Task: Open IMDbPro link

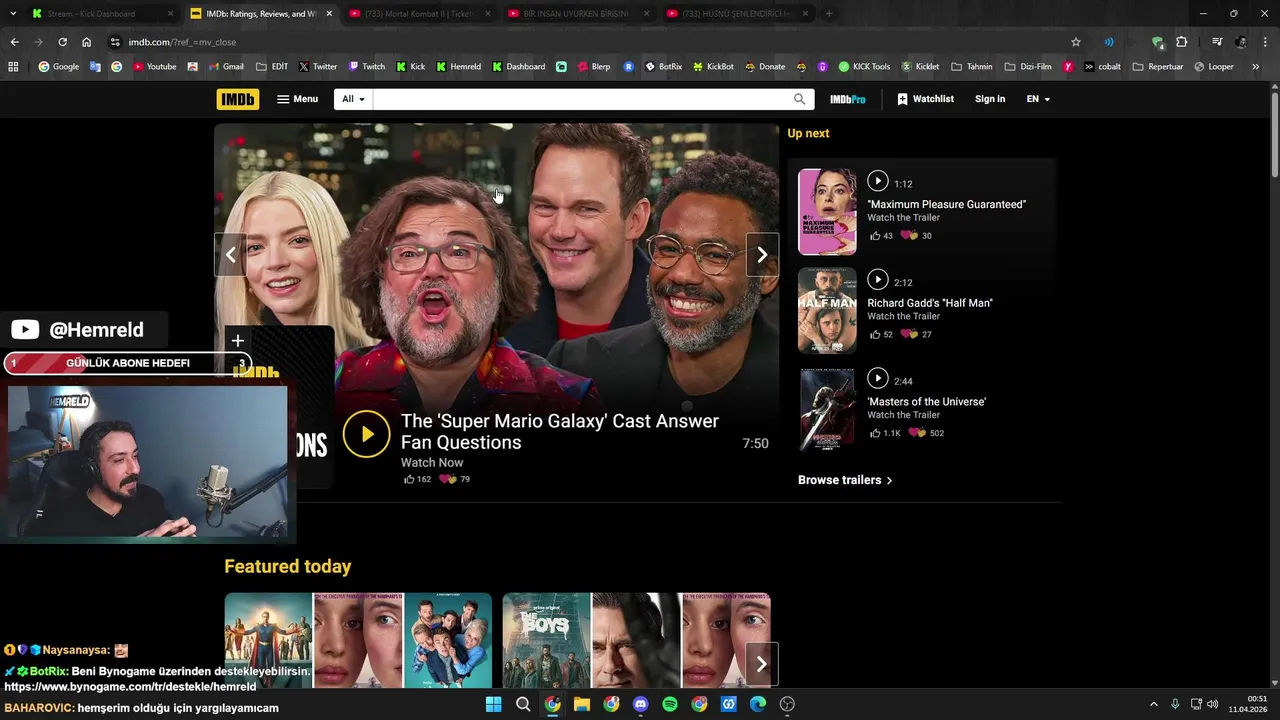Action: pyautogui.click(x=848, y=99)
